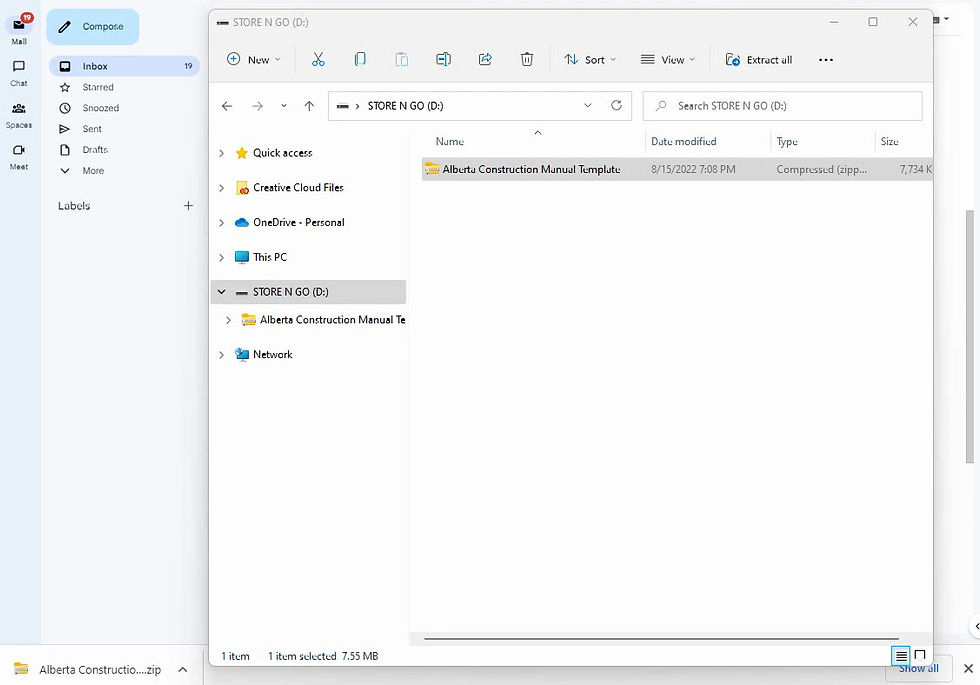This screenshot has width=980, height=685.
Task: Open Inbox folder in Gmail
Action: point(124,66)
